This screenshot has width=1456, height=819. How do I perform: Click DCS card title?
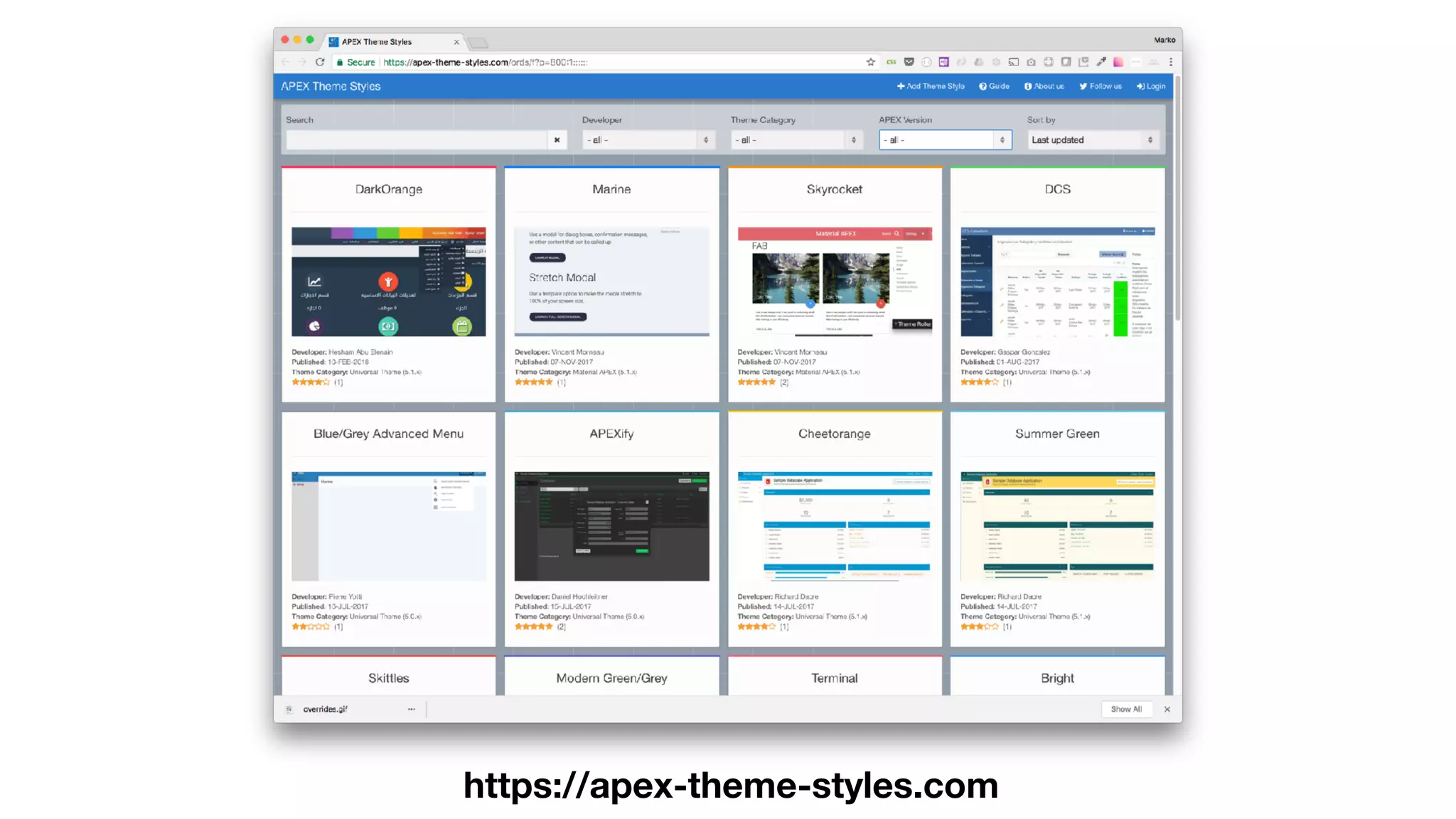[1058, 189]
